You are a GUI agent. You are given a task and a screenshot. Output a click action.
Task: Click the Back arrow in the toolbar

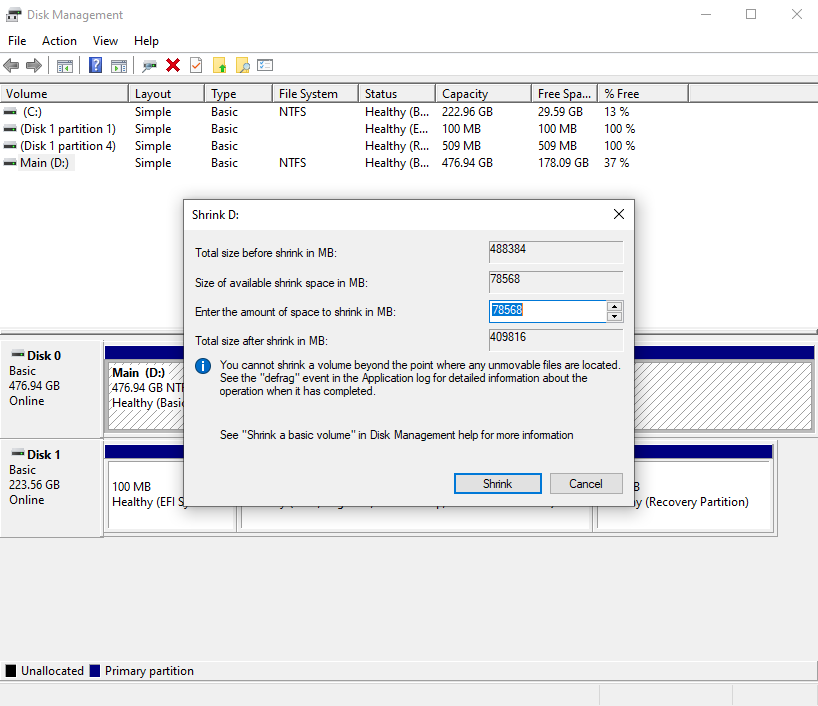[12, 66]
